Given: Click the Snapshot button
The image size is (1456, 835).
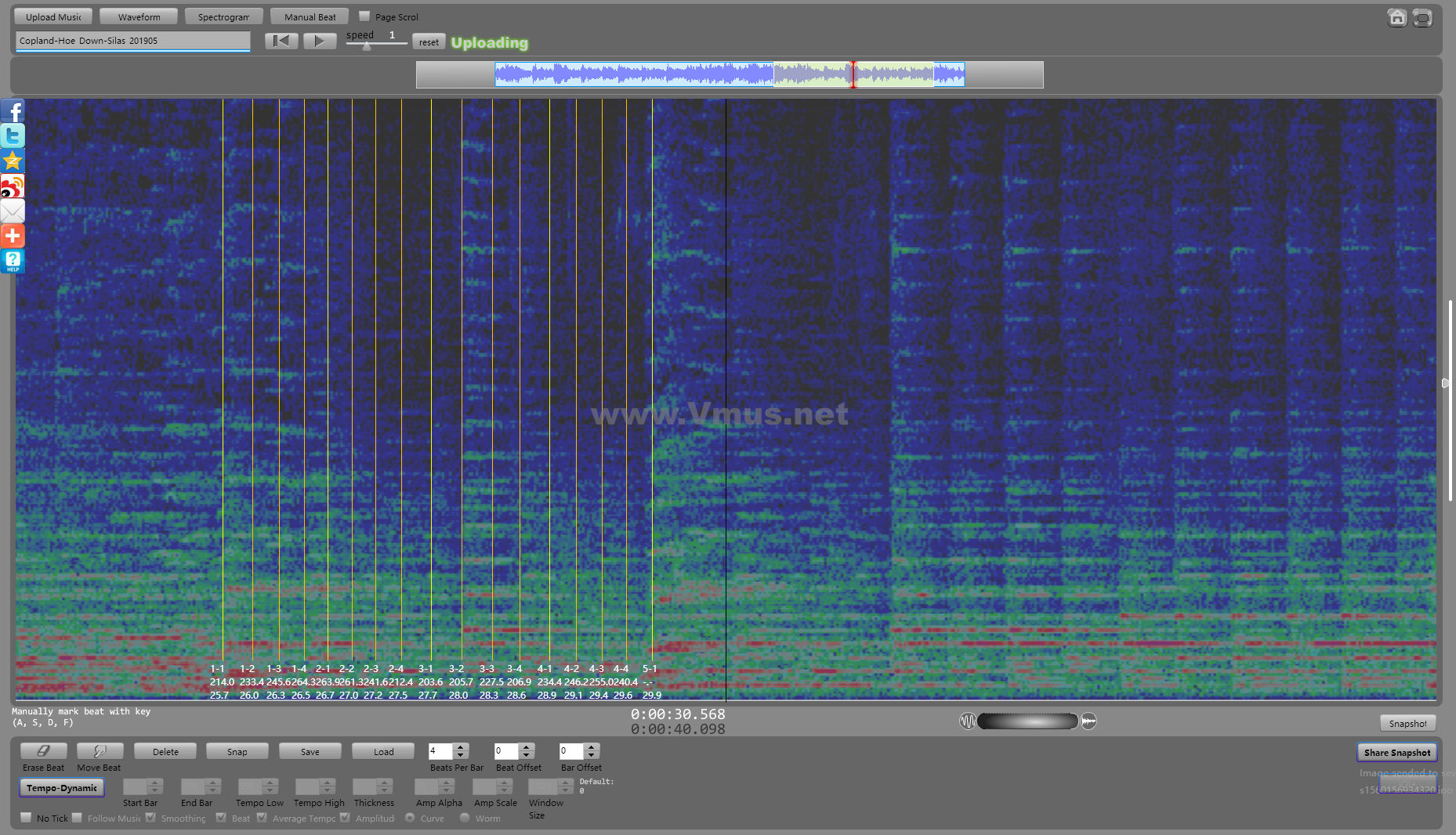Looking at the screenshot, I should pyautogui.click(x=1407, y=723).
